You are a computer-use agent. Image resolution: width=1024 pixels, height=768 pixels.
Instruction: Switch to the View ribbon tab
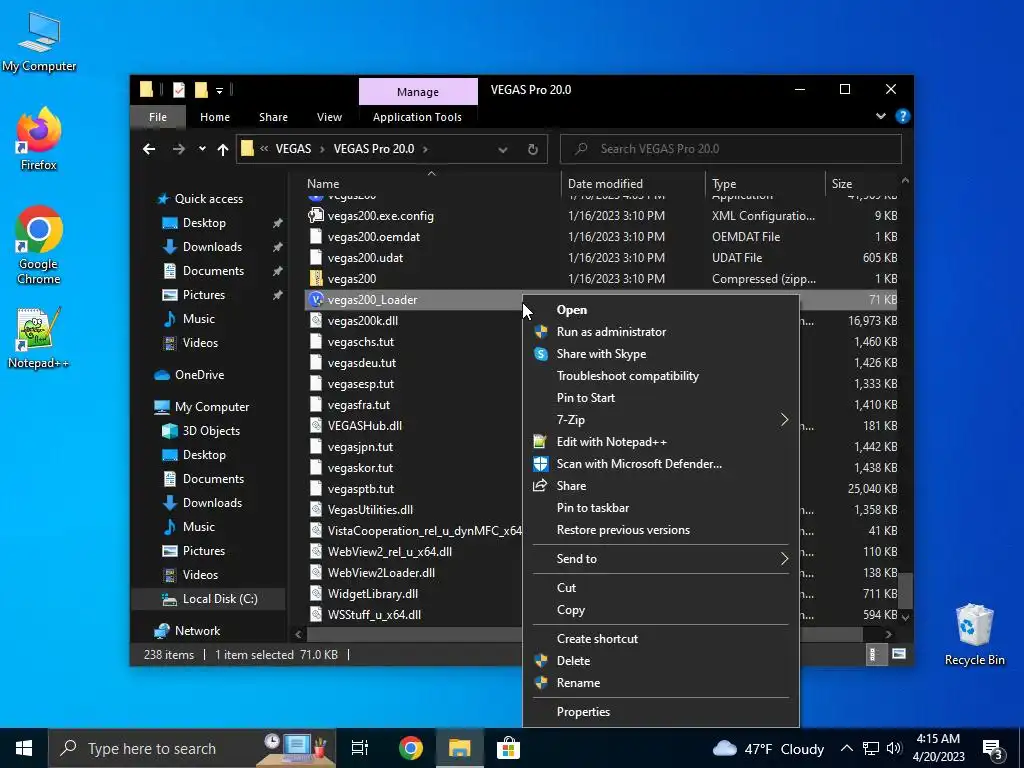(x=329, y=117)
